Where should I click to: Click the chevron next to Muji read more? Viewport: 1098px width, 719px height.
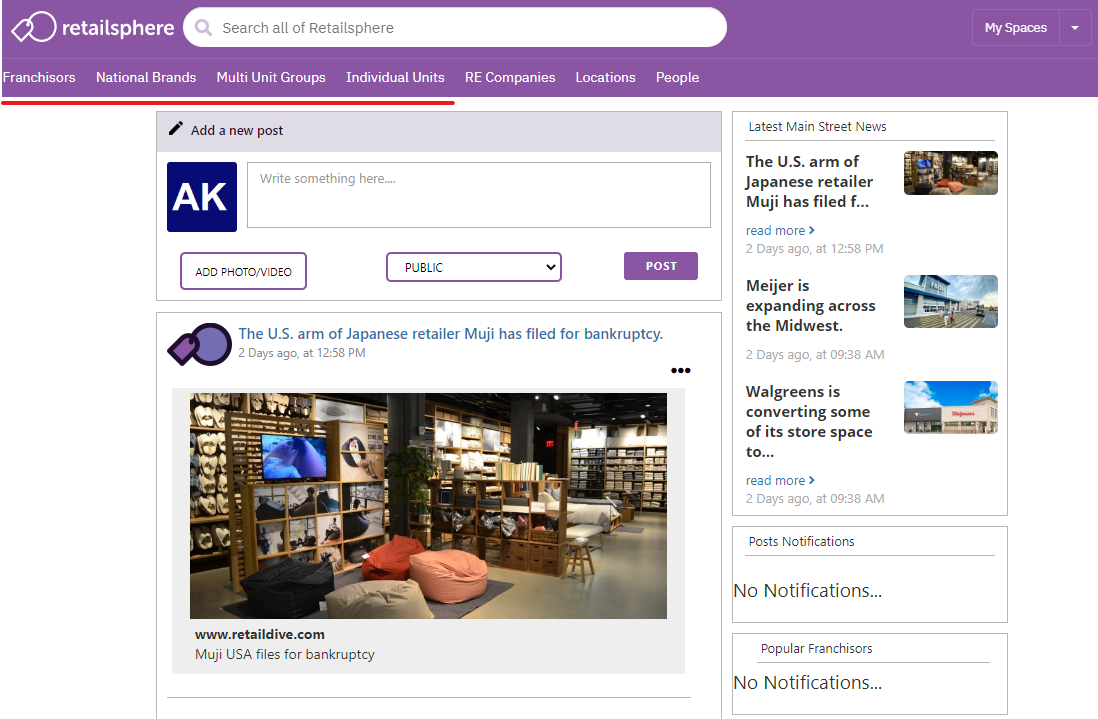pos(812,230)
